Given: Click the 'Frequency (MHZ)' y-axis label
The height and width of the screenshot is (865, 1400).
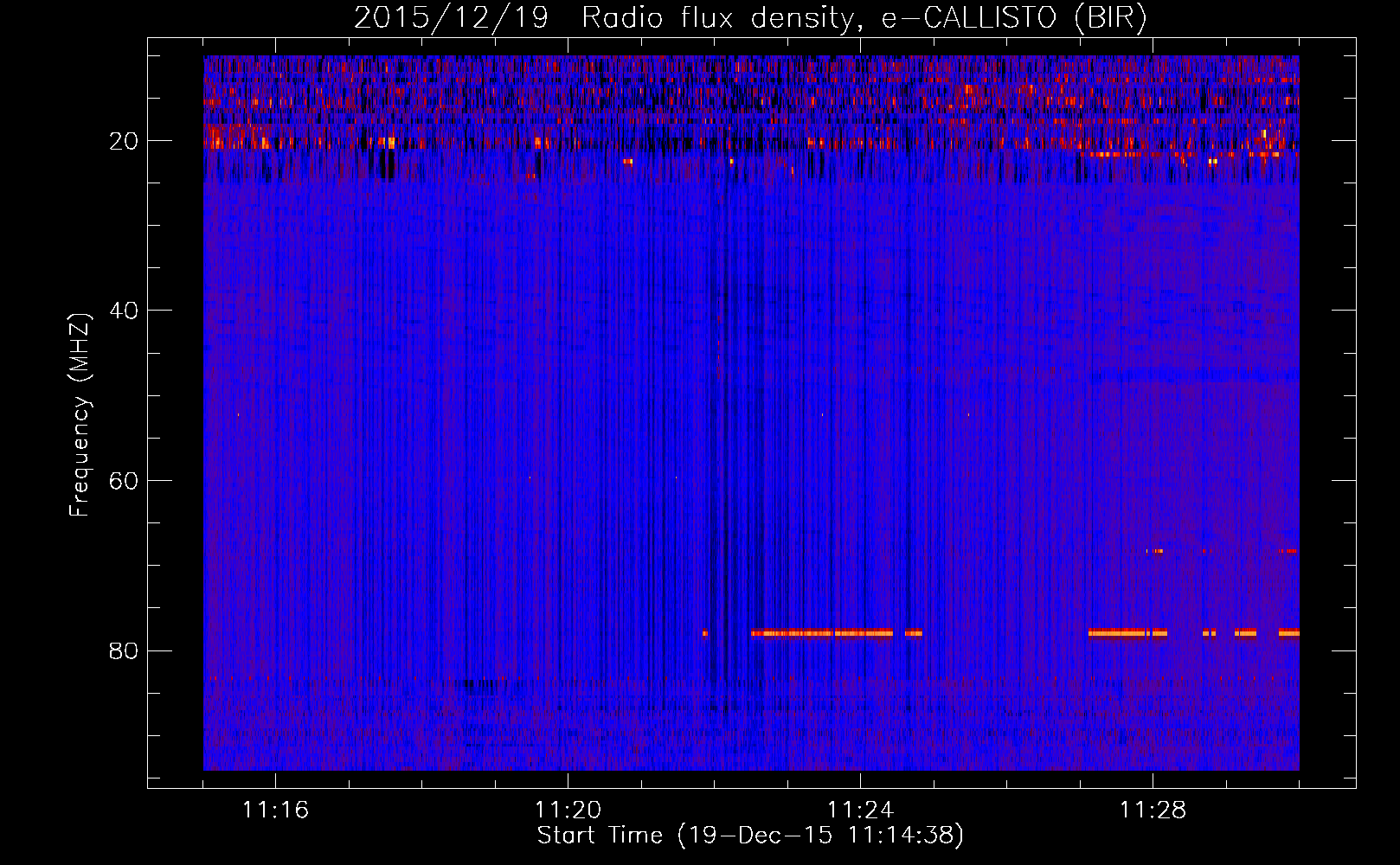Looking at the screenshot, I should [x=79, y=415].
